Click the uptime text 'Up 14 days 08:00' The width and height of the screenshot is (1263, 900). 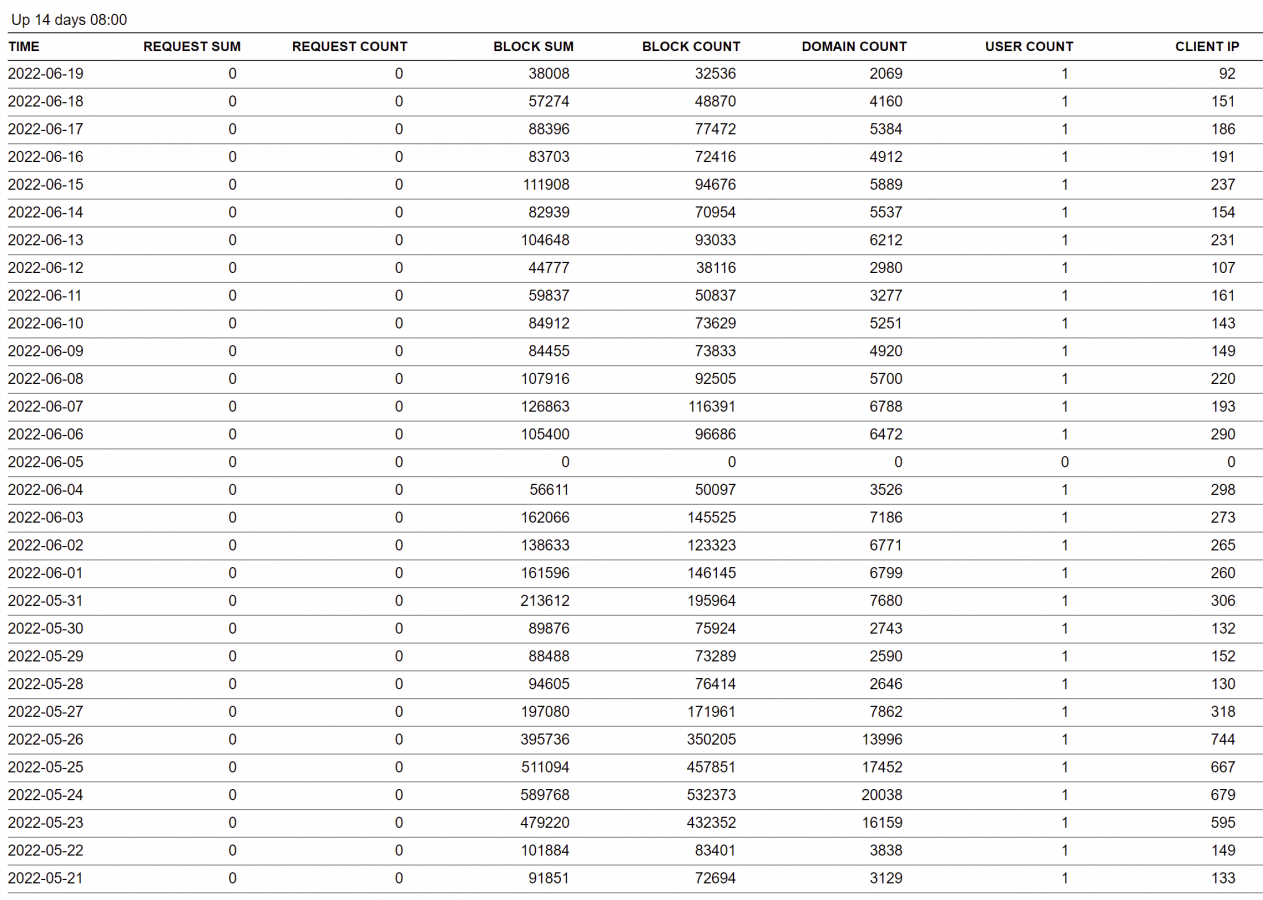(69, 20)
